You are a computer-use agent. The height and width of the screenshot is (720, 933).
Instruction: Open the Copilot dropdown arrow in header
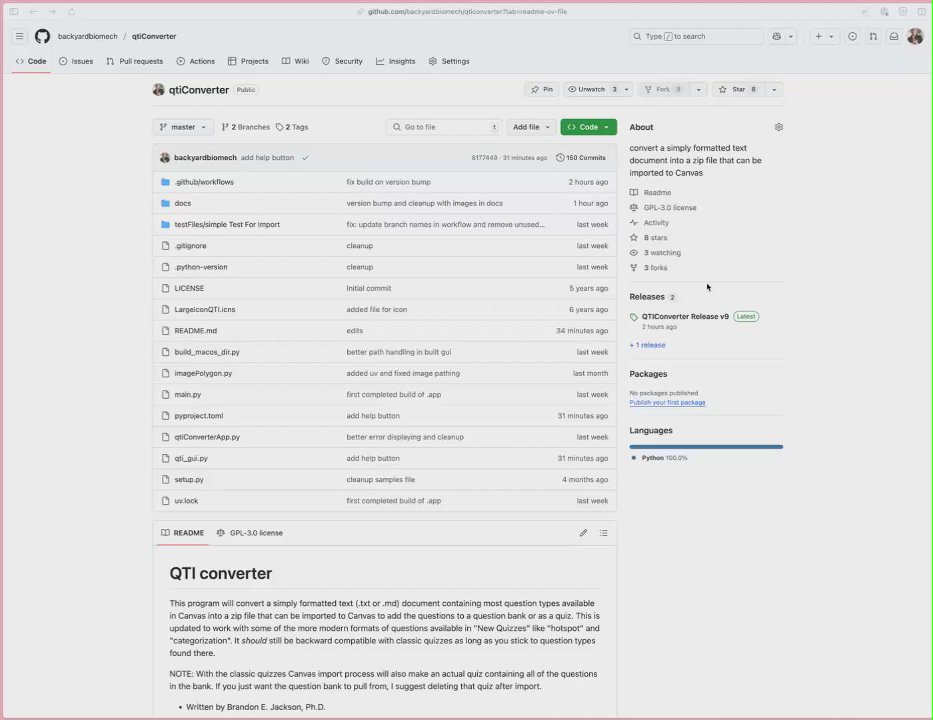click(791, 36)
